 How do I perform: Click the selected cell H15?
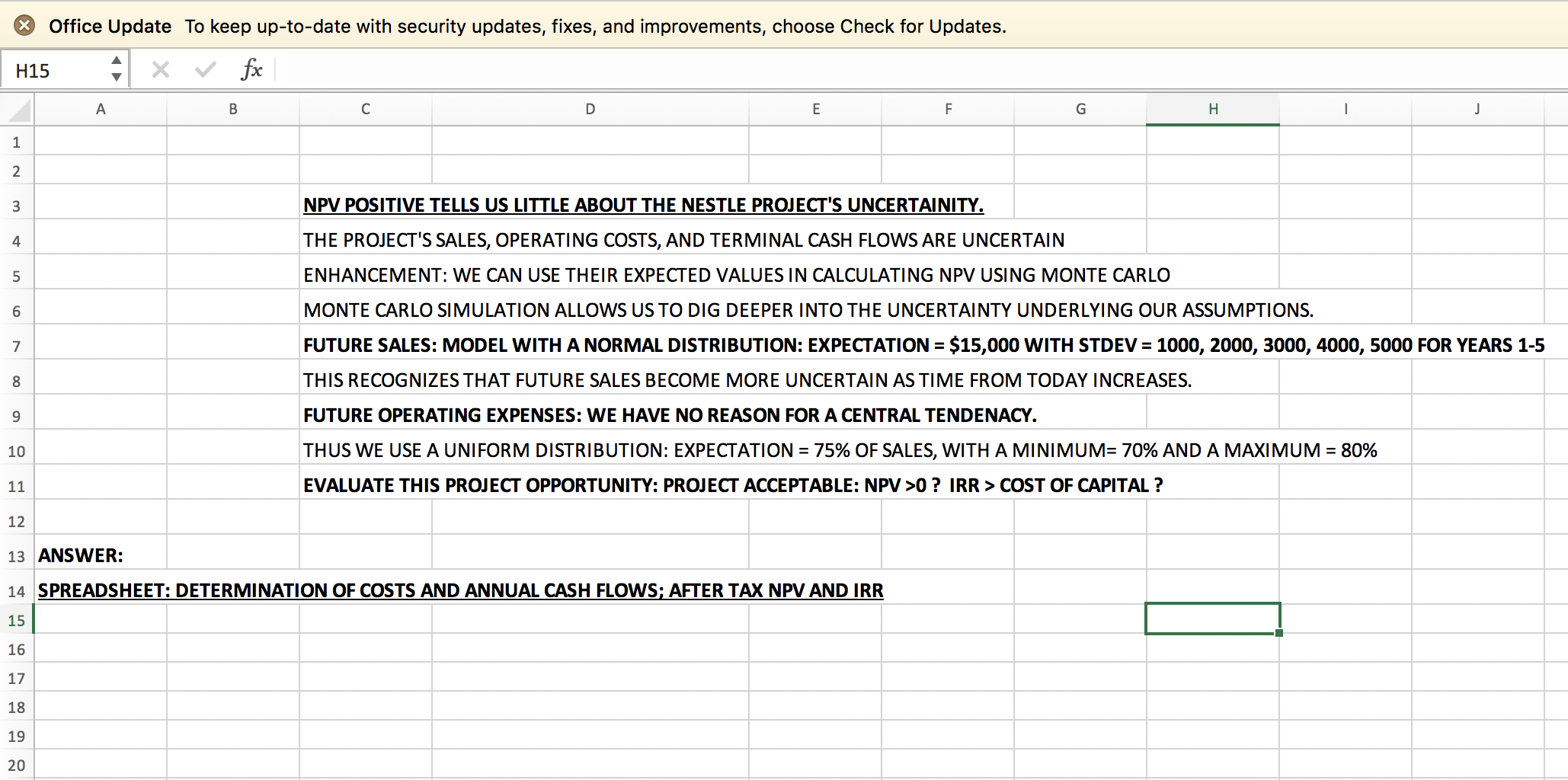coord(1213,619)
